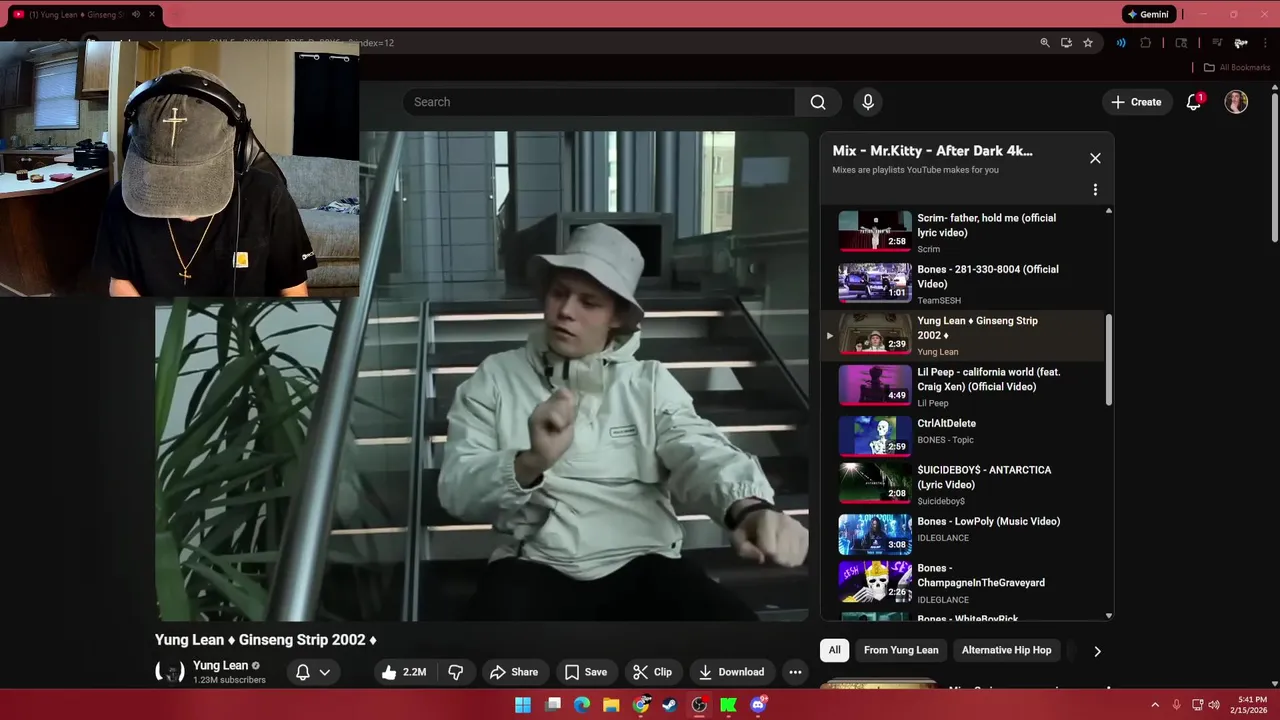Screen dimensions: 1280x720
Task: Start voice search with microphone icon
Action: tap(868, 102)
